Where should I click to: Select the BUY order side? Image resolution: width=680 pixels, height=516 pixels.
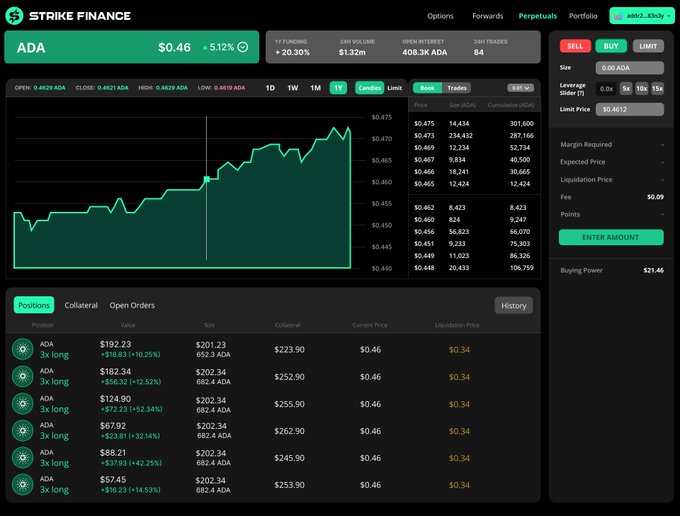click(611, 46)
